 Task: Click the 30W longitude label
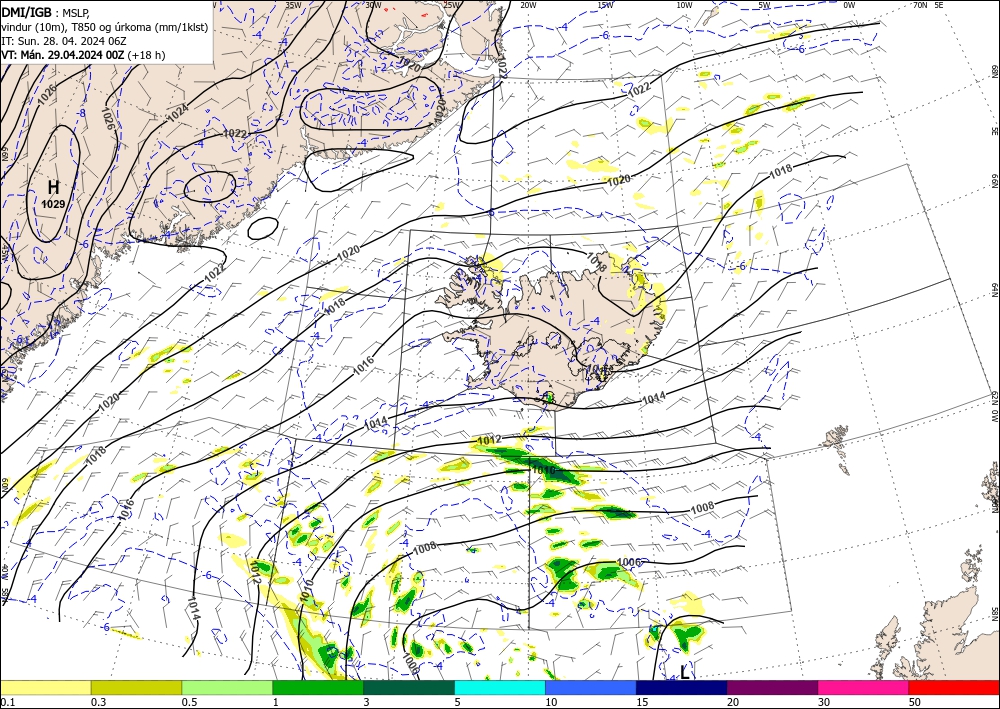point(373,5)
